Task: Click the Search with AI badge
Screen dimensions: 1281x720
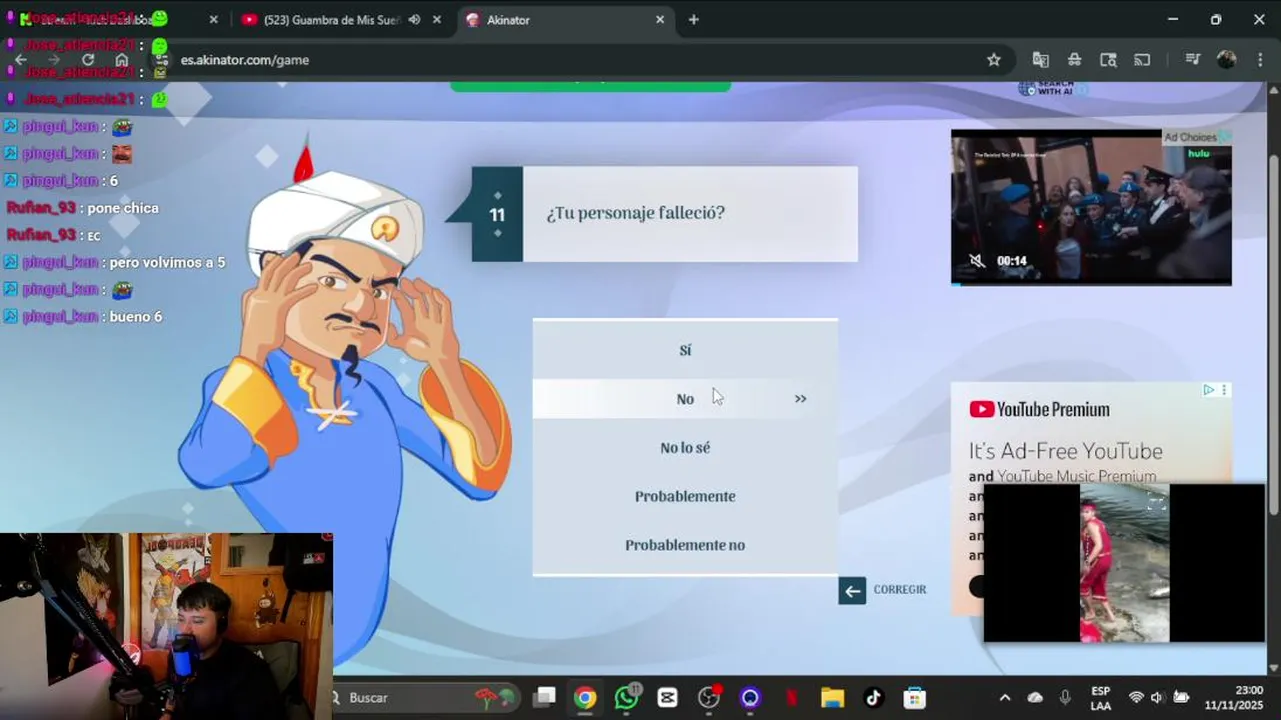Action: [x=1054, y=88]
